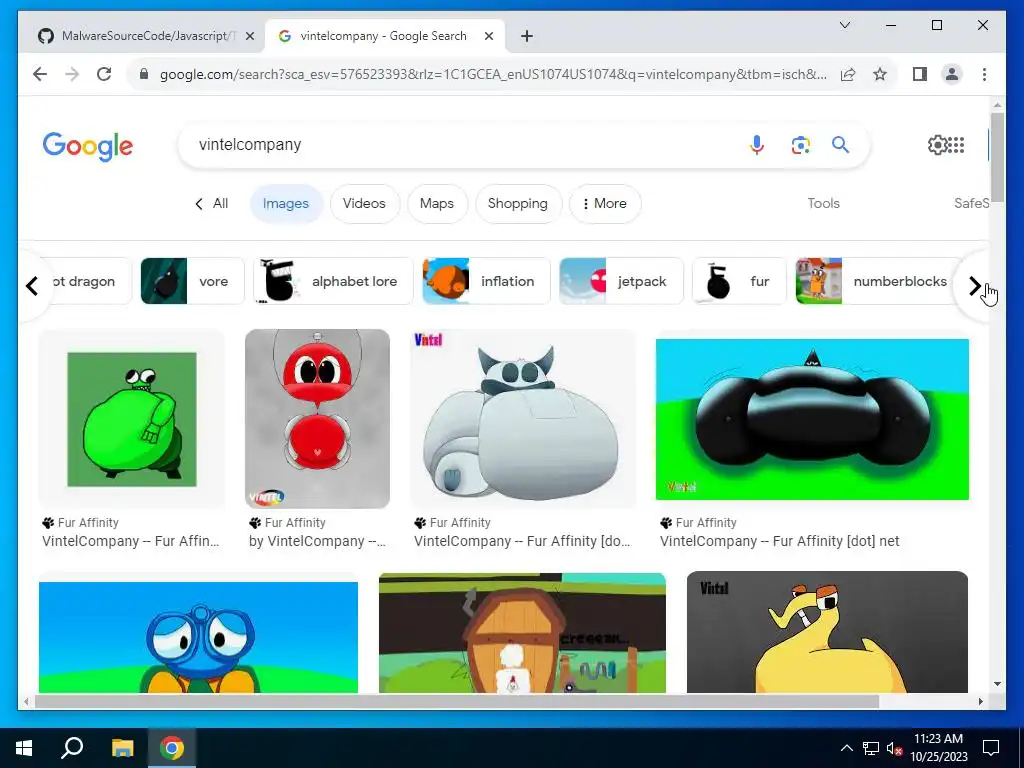The width and height of the screenshot is (1024, 768).
Task: Open the yellow creature image result
Action: (827, 633)
